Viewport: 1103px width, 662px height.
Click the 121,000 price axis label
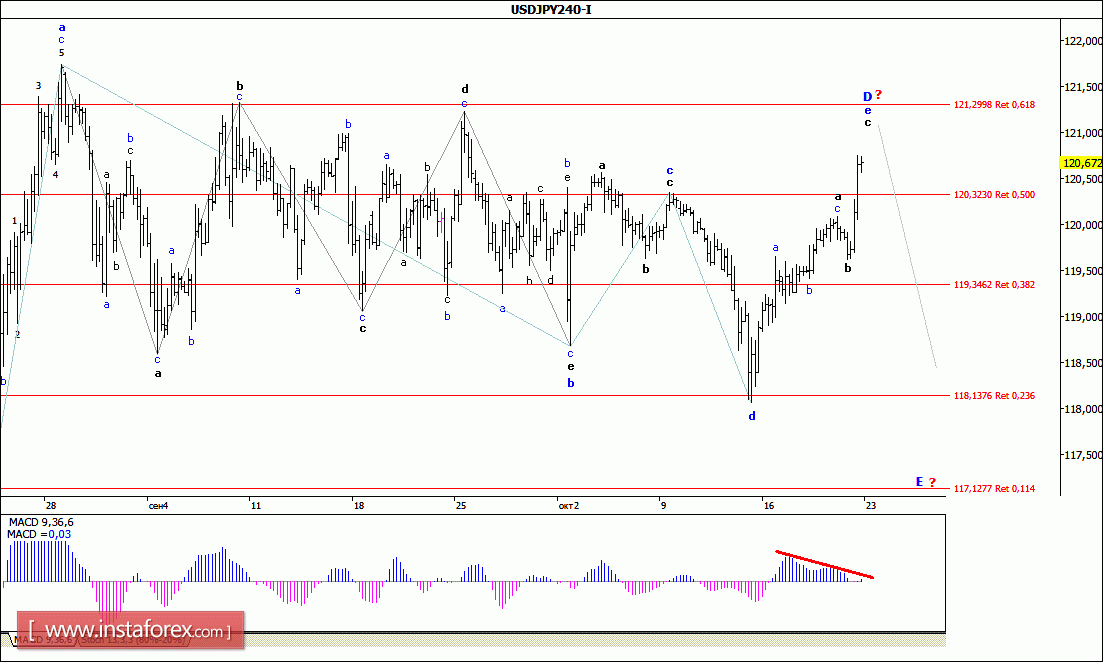(x=1083, y=133)
